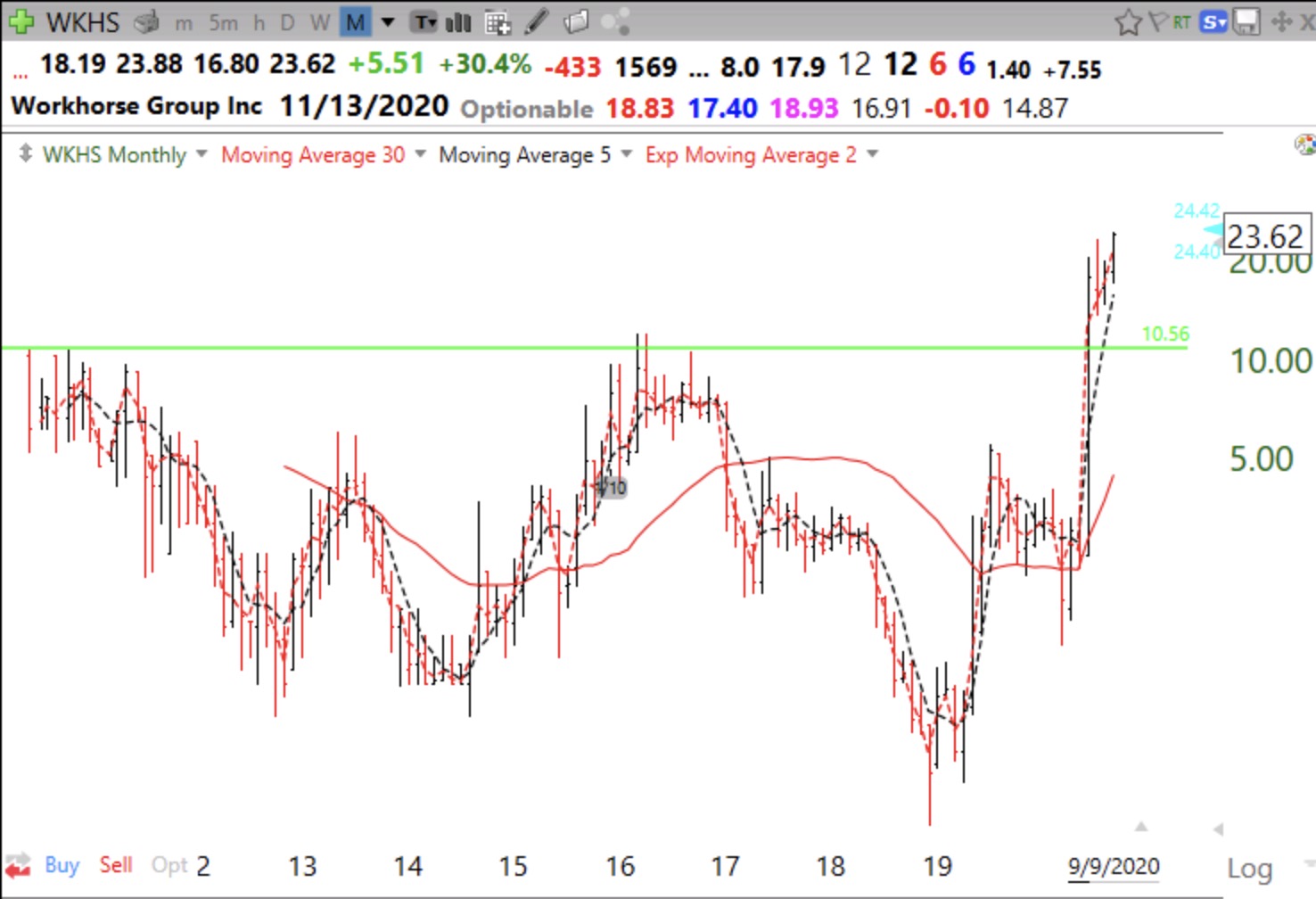Click the cyan 24.42 price label
This screenshot has width=1316, height=899.
point(1197,210)
